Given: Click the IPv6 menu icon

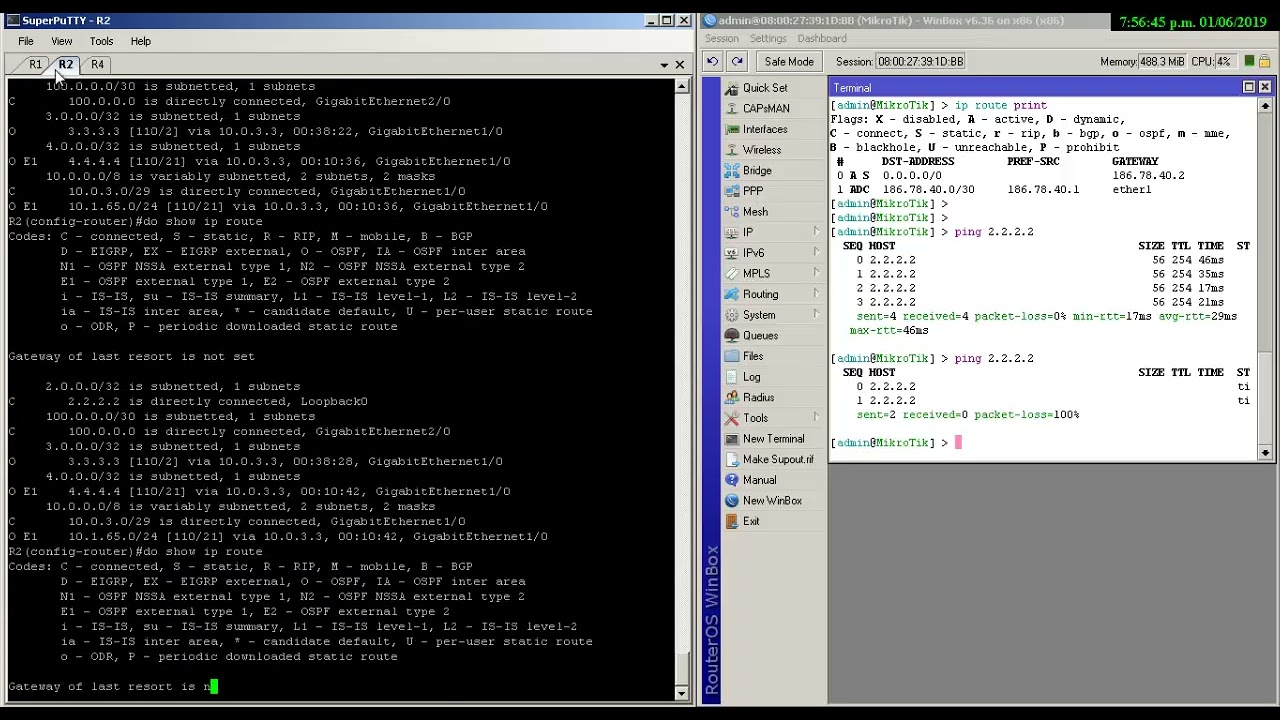Looking at the screenshot, I should point(732,253).
